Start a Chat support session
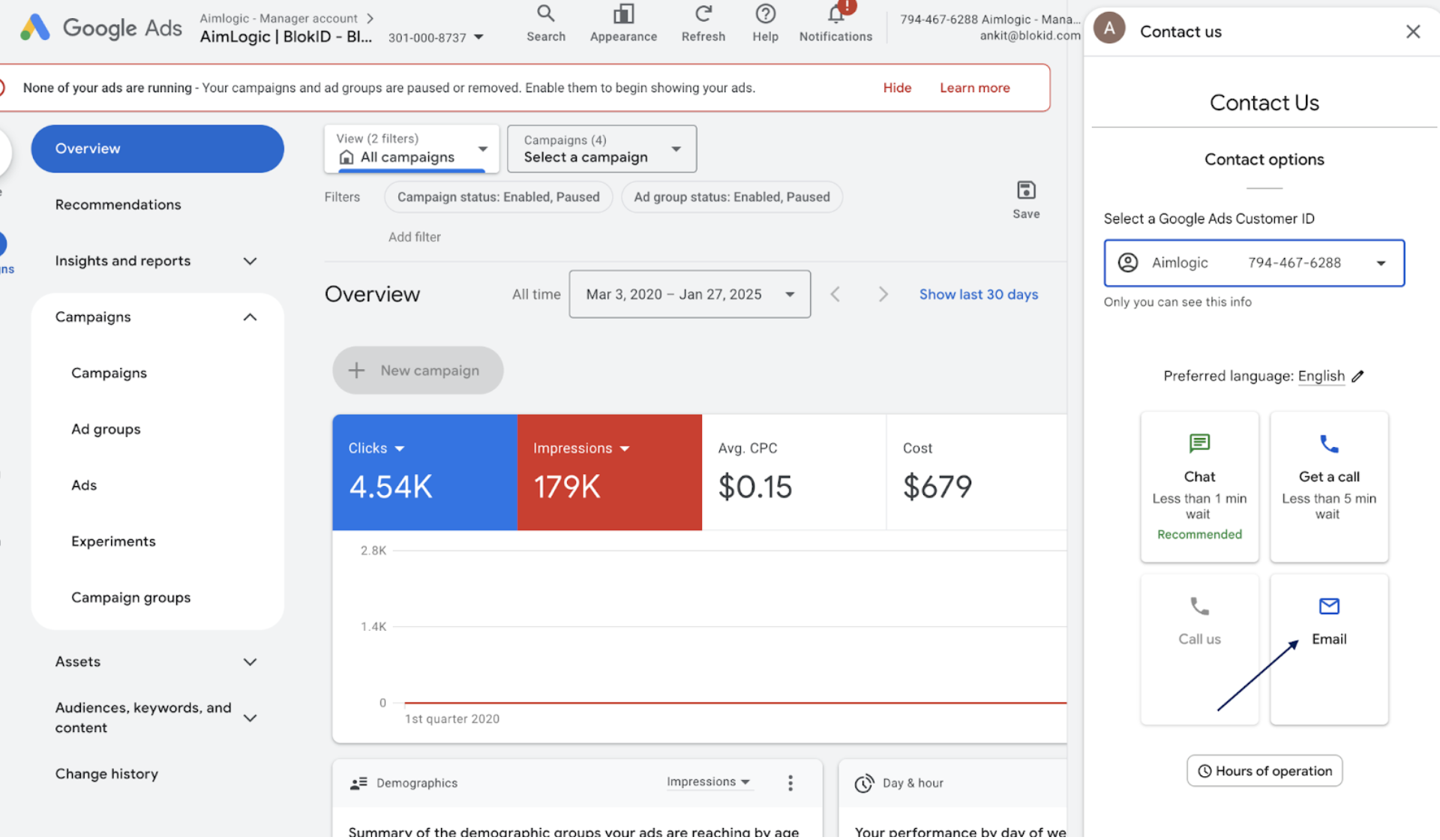Screen dimensions: 1440x840 coord(1199,487)
